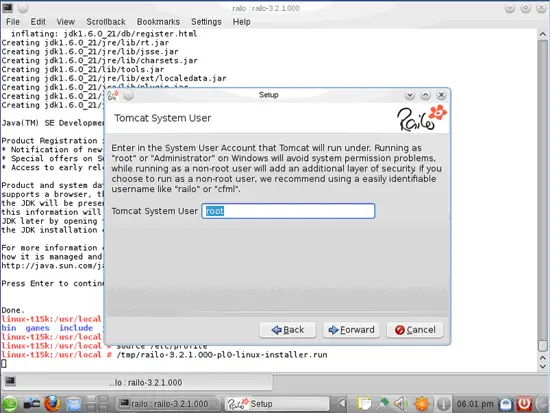
Task: Click 'games' directory name in terminal
Action: click(38, 328)
